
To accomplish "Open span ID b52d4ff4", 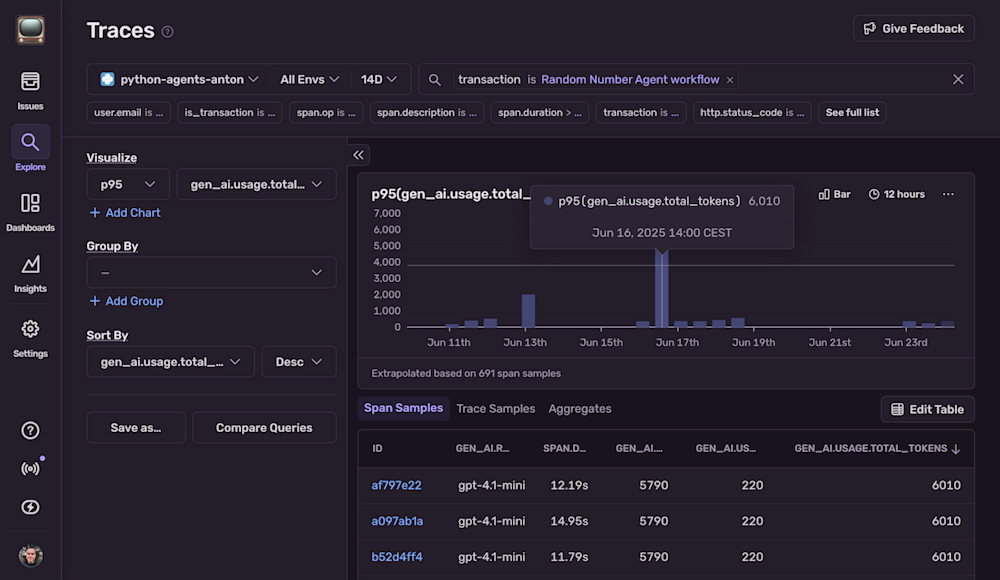I will click(x=397, y=557).
